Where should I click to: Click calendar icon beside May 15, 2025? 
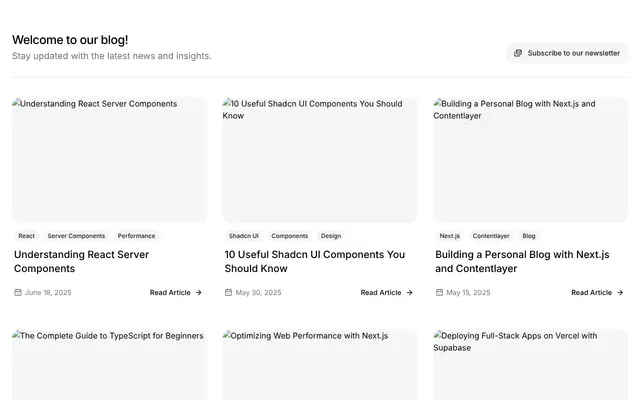pos(439,292)
